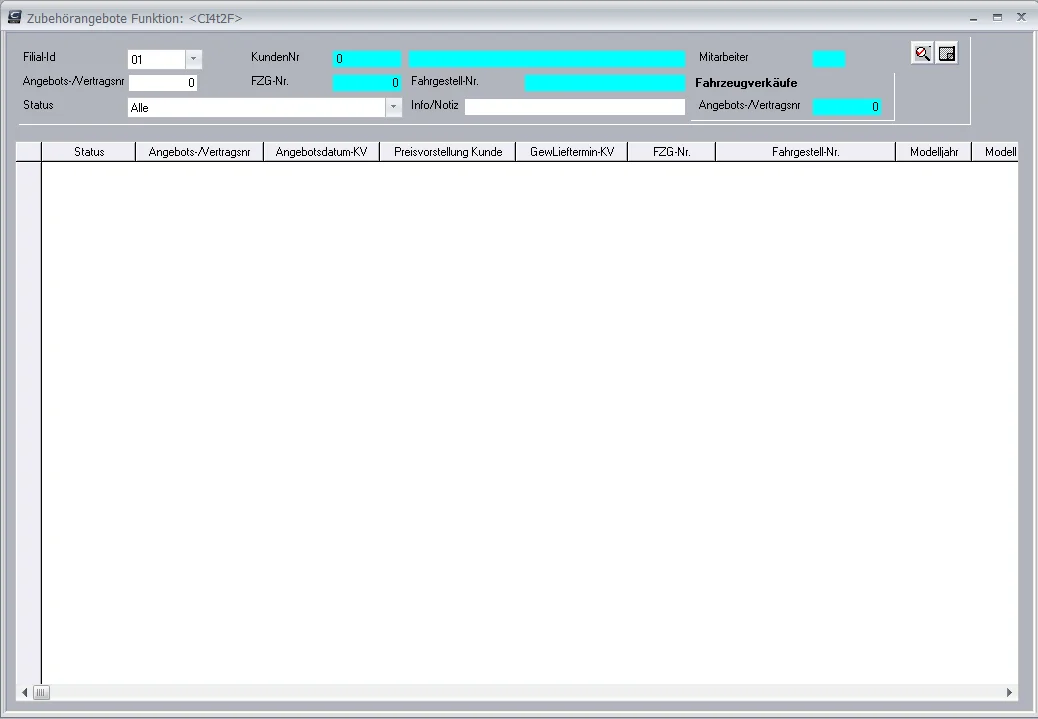Click the Angebots-/Vertragsnr column header
The height and width of the screenshot is (719, 1038).
point(199,152)
